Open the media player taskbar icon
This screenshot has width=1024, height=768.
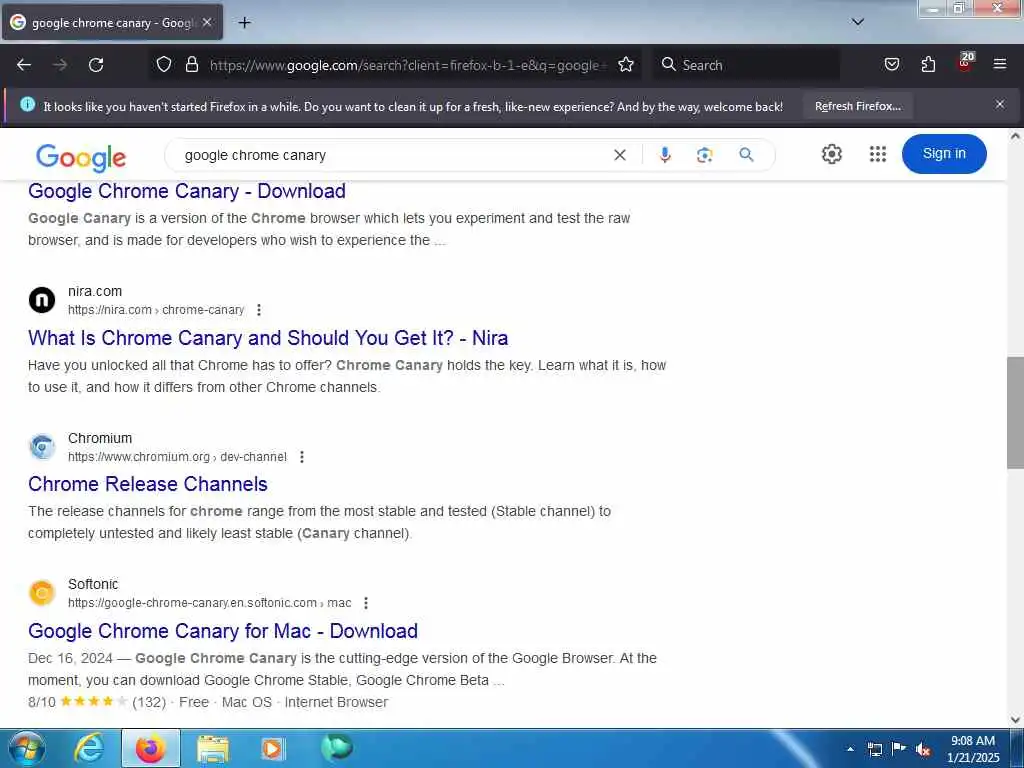click(272, 749)
